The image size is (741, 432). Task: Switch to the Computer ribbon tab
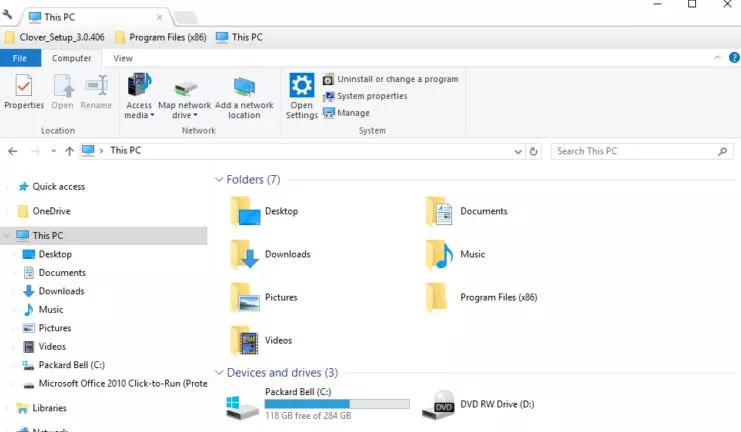point(71,58)
